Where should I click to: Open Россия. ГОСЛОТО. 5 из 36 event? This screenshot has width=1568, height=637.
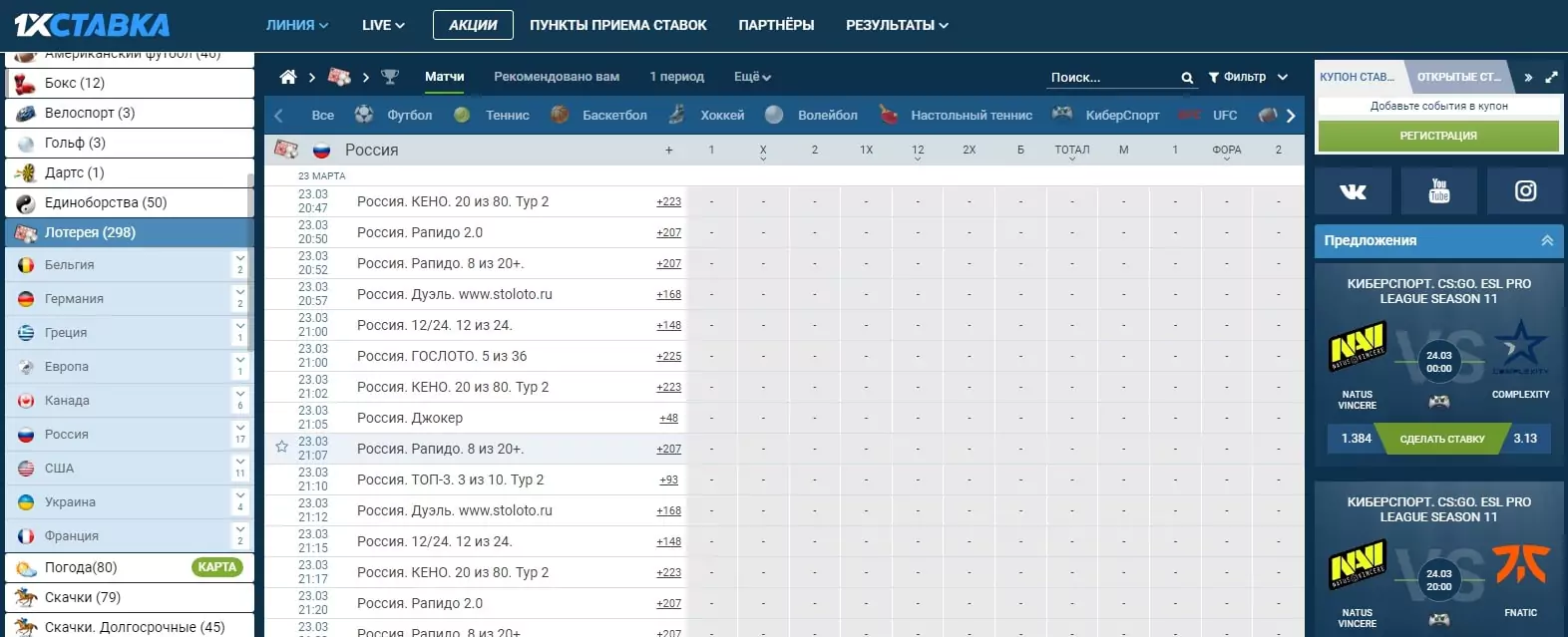point(442,356)
